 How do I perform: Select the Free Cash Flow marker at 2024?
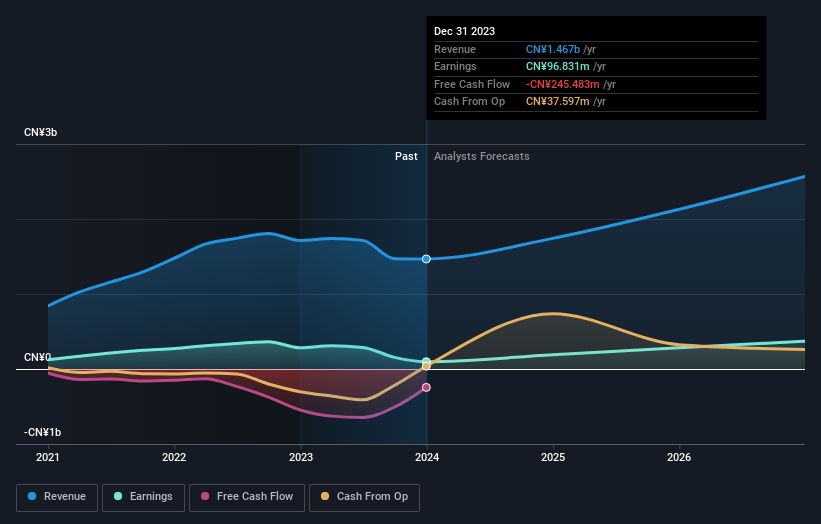coord(426,387)
